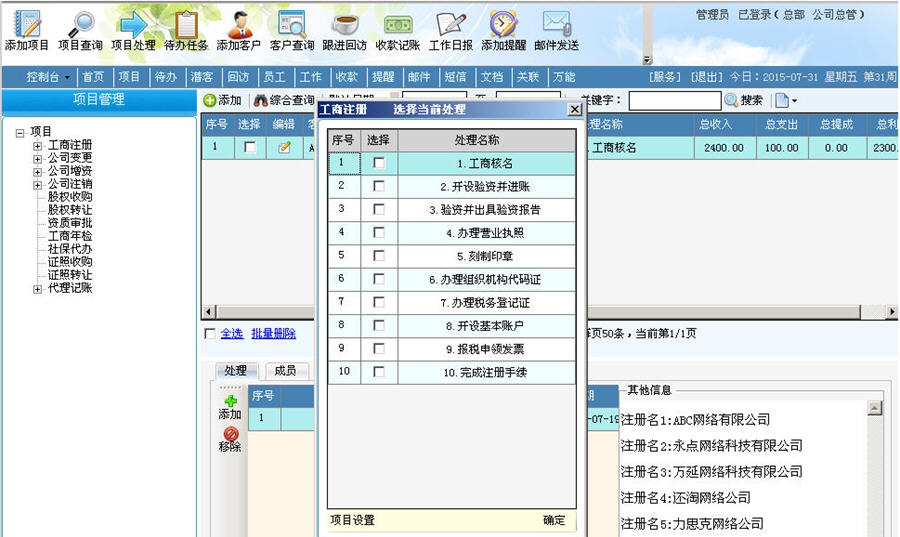Check the box for 3.验资并出具验资报告
The width and height of the screenshot is (900, 537).
pos(379,209)
